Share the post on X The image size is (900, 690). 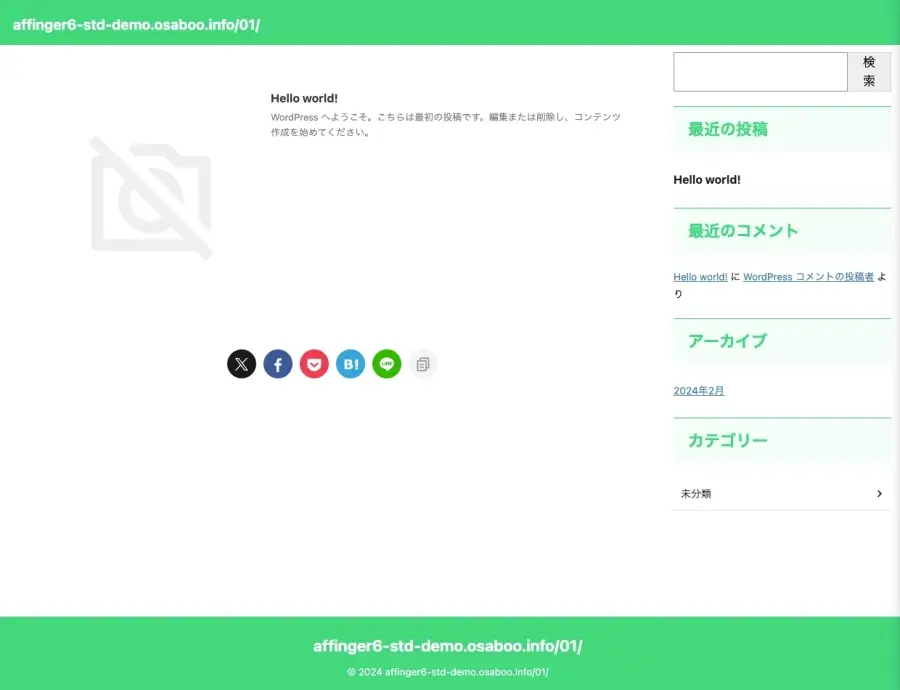241,364
